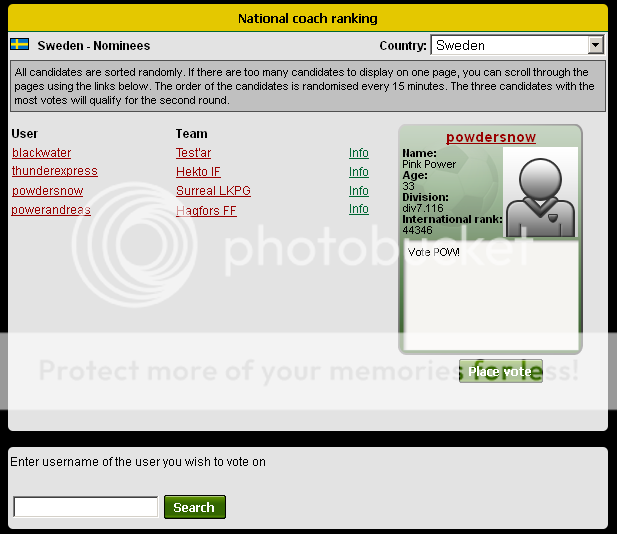The height and width of the screenshot is (534, 617).
Task: Click the Swedish flag icon
Action: click(x=19, y=45)
